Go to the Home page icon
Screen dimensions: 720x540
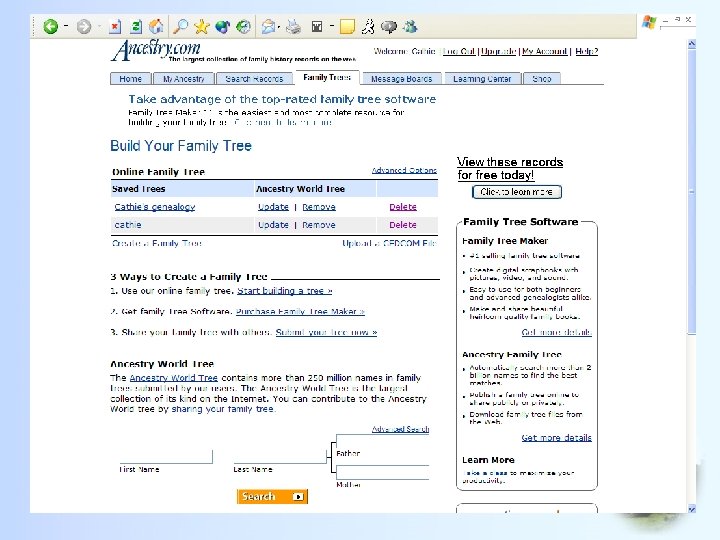[x=156, y=27]
